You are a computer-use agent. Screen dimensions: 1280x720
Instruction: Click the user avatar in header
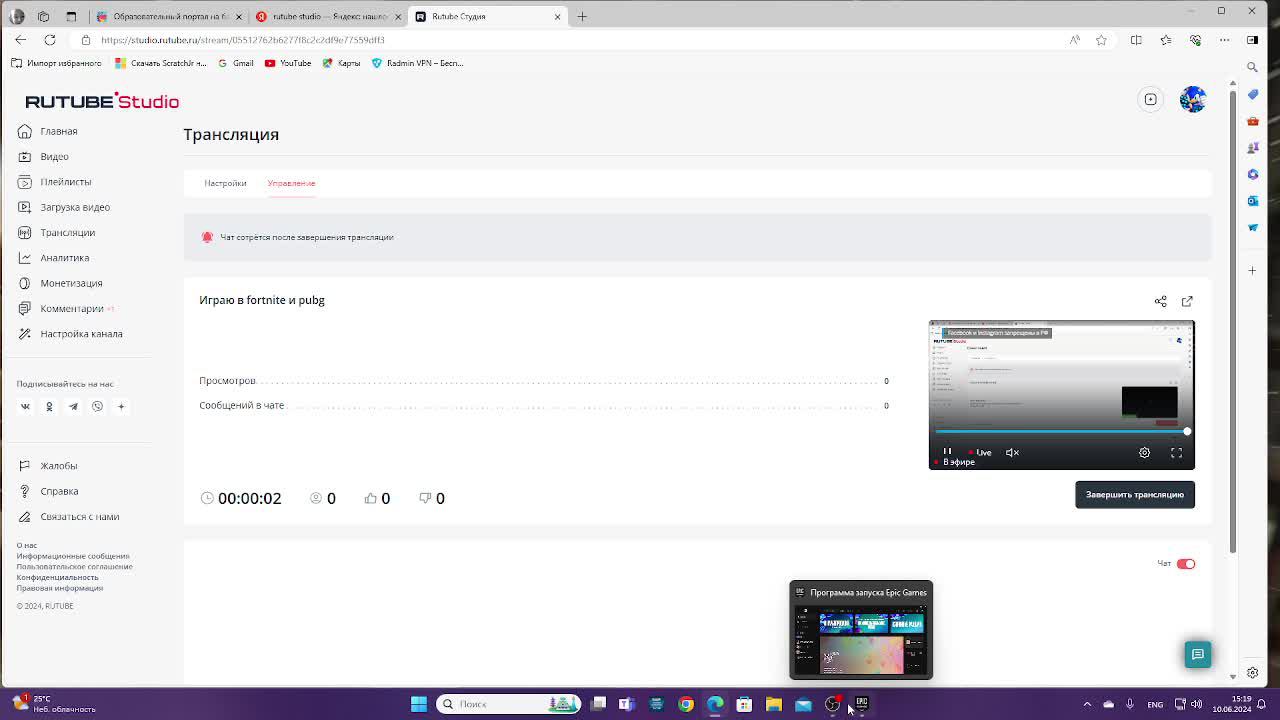point(1192,100)
